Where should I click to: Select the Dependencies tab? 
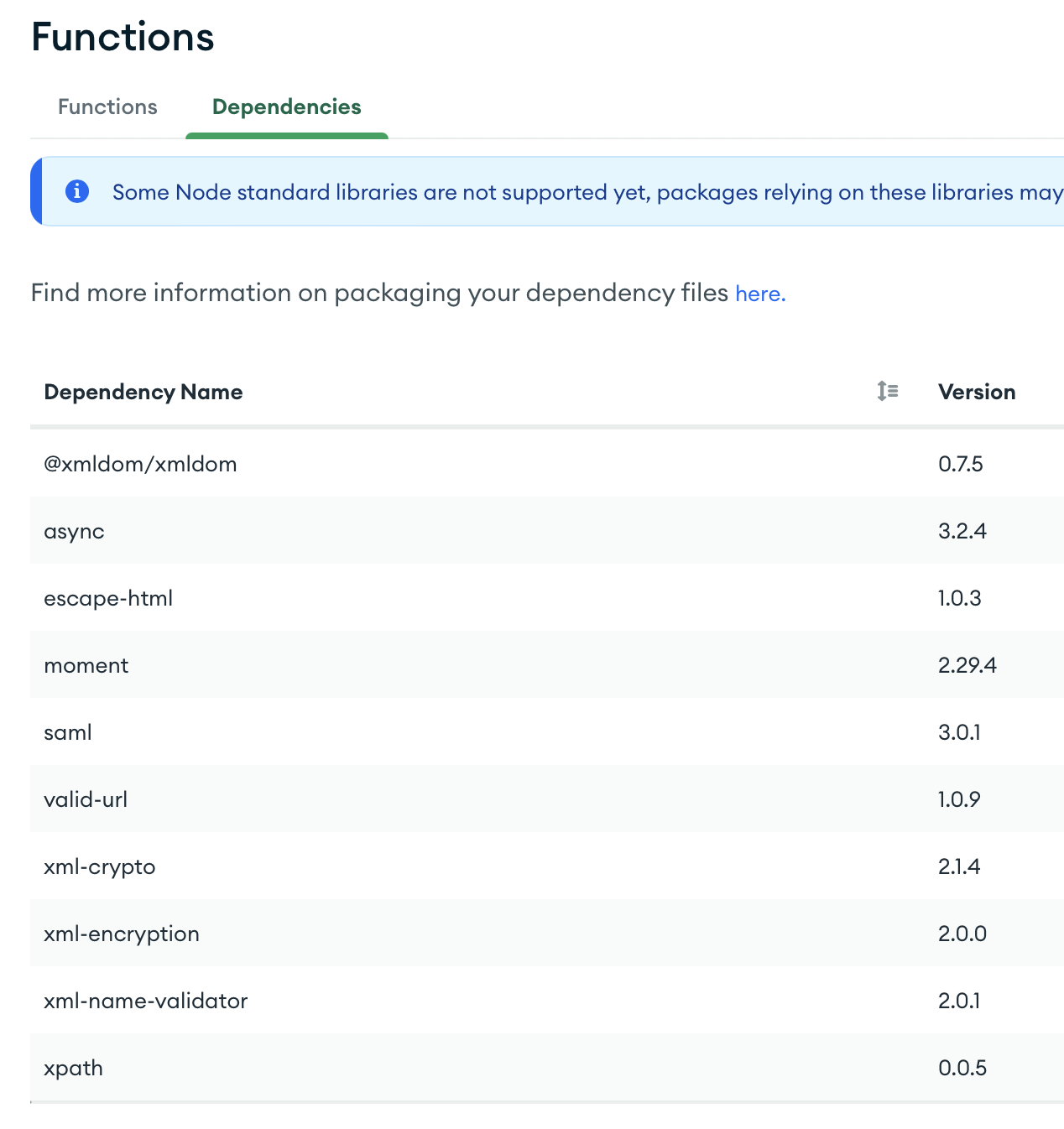(286, 107)
